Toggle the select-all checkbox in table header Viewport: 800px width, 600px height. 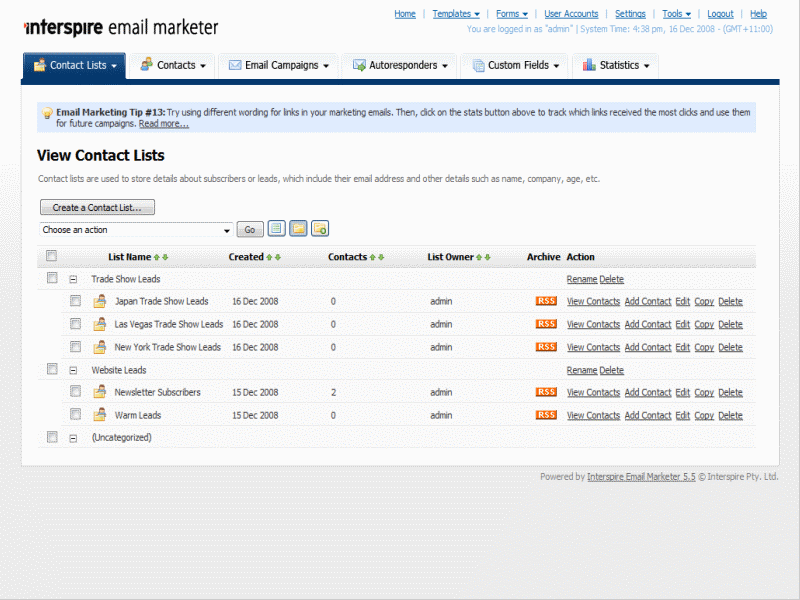pos(52,256)
